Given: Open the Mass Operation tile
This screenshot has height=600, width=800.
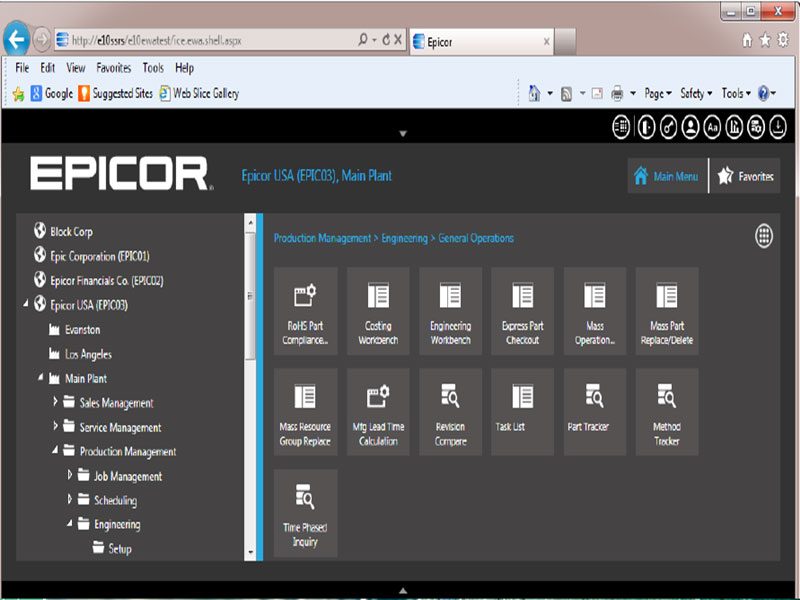Looking at the screenshot, I should (595, 311).
